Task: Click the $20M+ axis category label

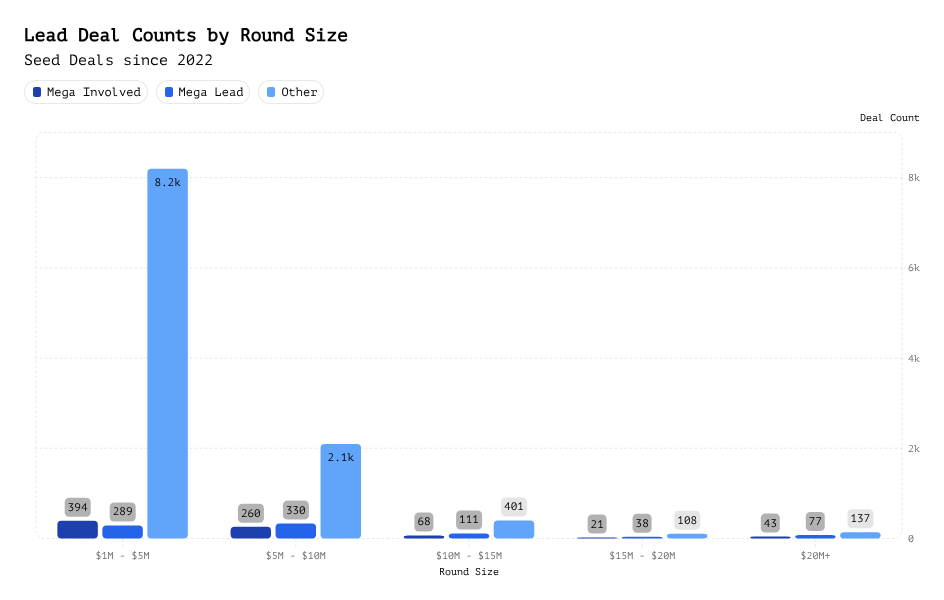Action: [814, 555]
